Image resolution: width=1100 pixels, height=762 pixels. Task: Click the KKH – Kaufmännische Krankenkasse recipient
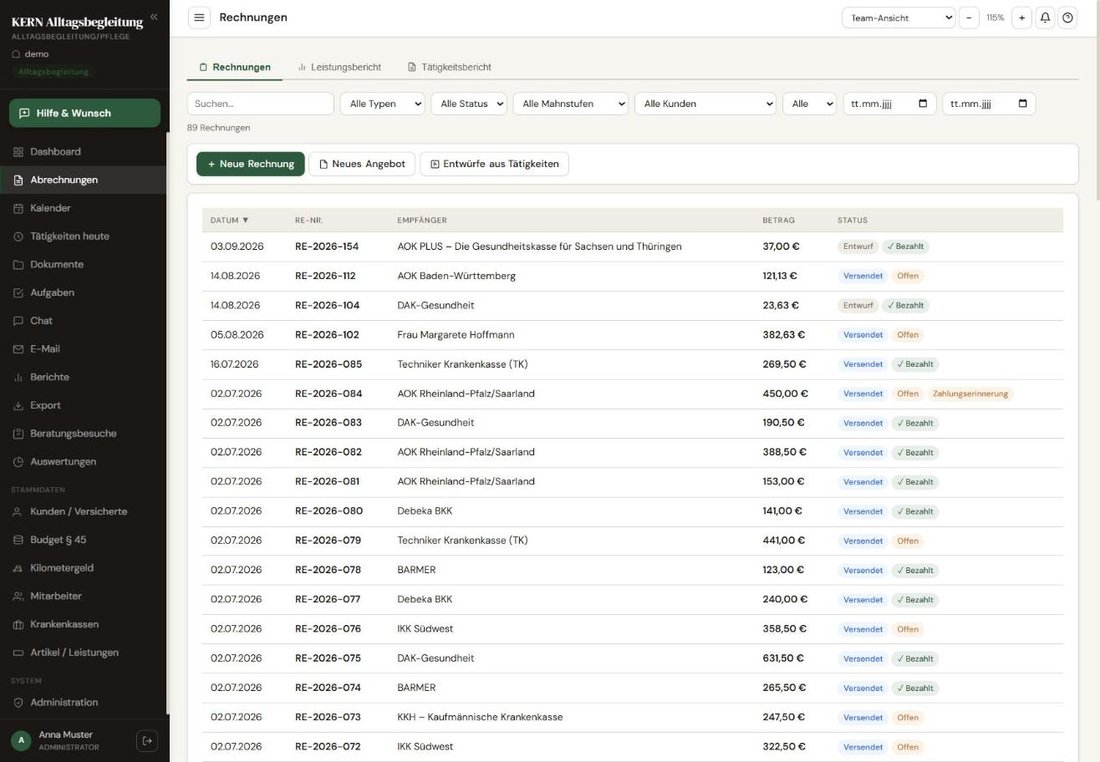[480, 717]
